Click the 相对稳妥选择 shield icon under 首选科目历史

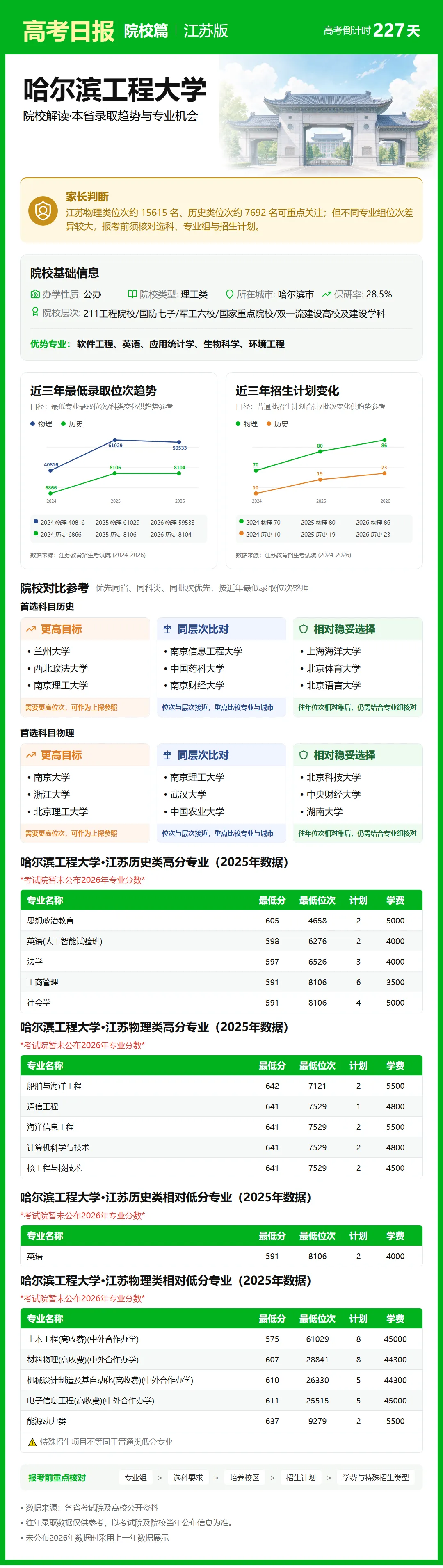click(304, 629)
